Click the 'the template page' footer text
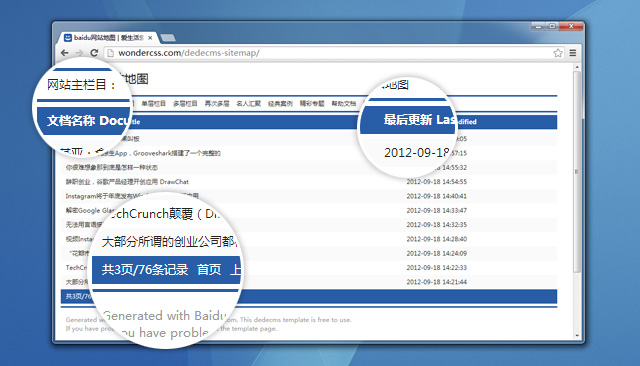Viewport: 640px width, 366px height. click(x=249, y=329)
